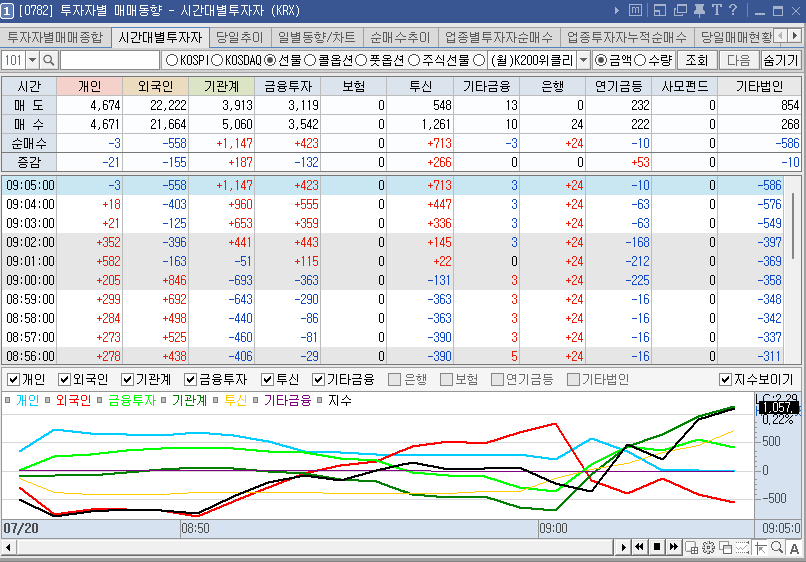Click the chart zoom magnifier icon
This screenshot has height=562, width=806.
coord(777,548)
